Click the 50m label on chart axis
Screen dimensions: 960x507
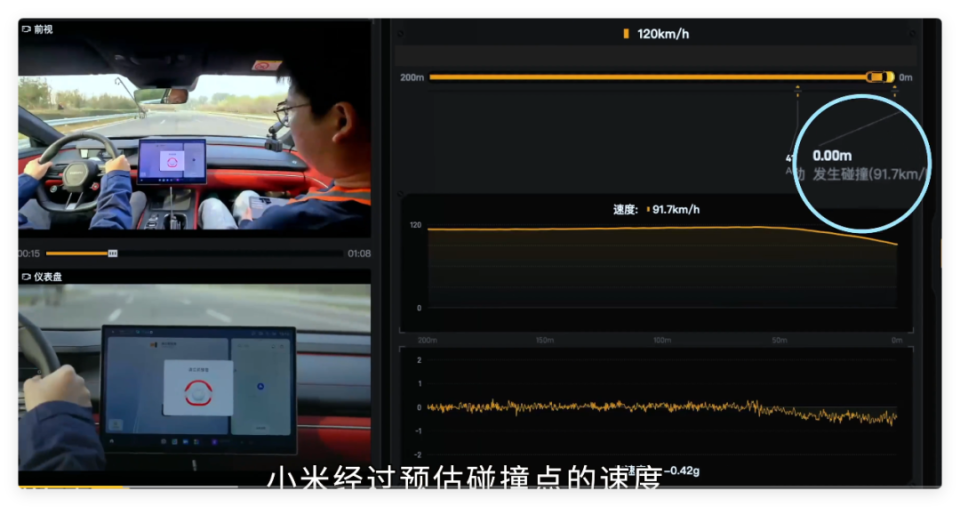779,340
